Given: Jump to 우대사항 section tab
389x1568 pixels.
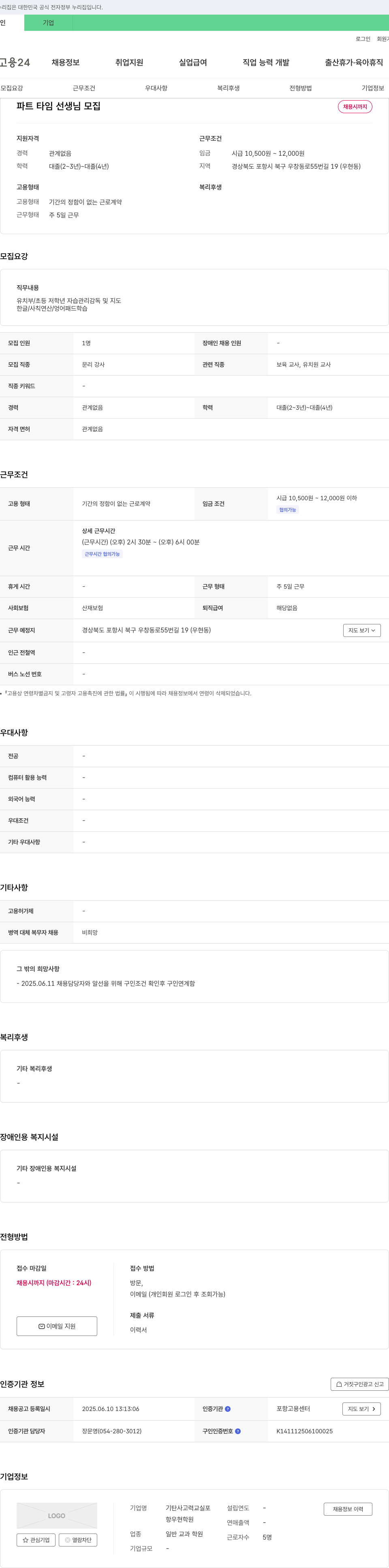Looking at the screenshot, I should coord(156,88).
